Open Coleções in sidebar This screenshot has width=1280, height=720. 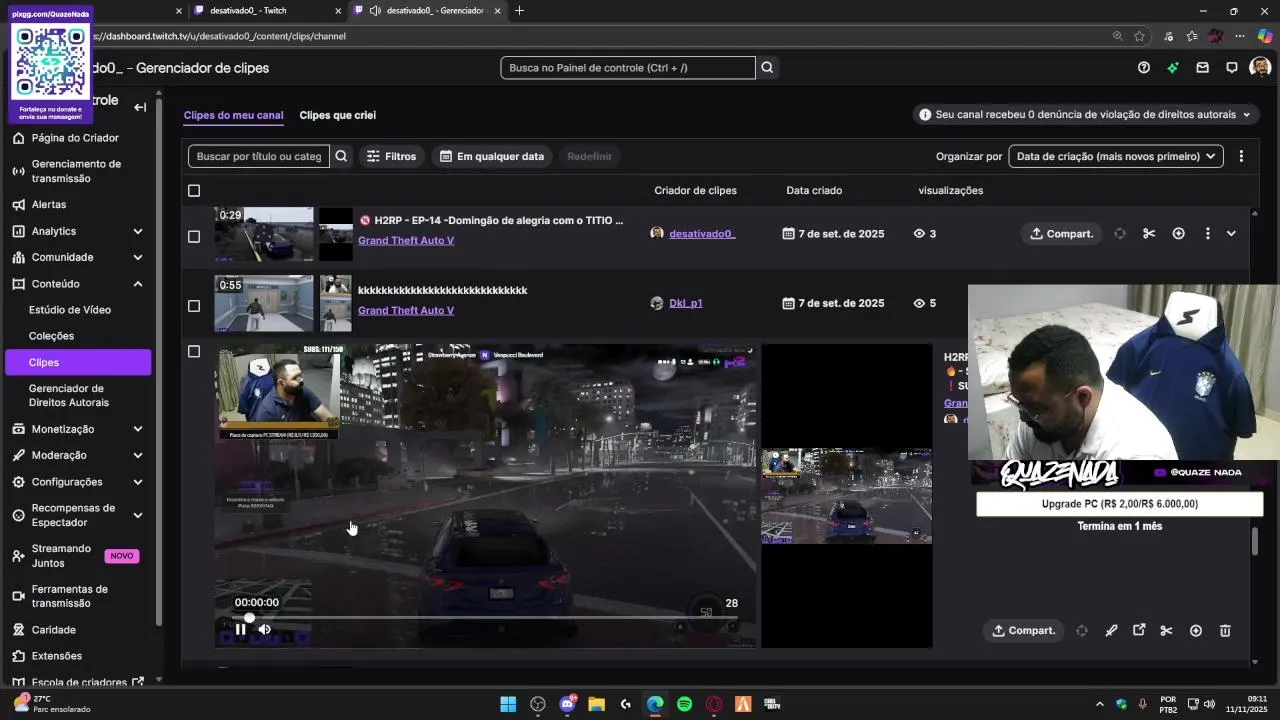[x=51, y=336]
